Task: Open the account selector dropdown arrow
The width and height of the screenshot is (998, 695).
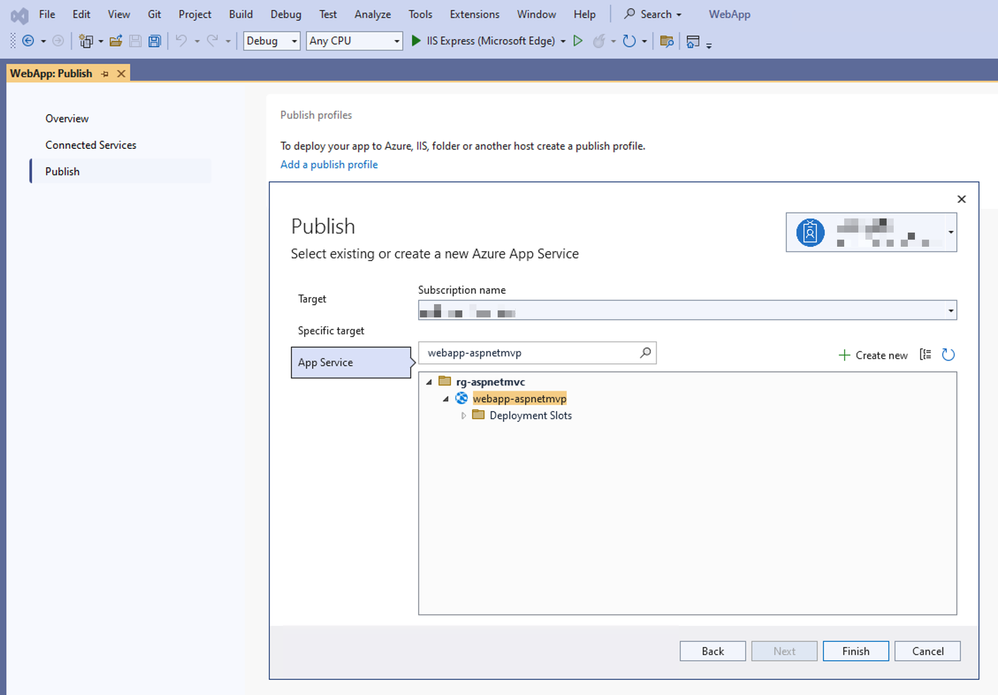Action: point(950,232)
